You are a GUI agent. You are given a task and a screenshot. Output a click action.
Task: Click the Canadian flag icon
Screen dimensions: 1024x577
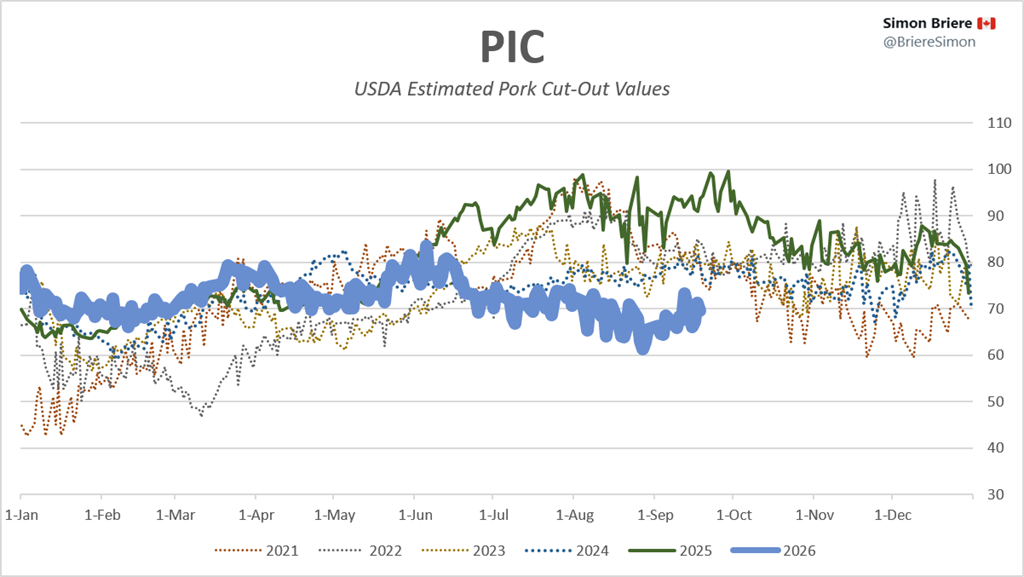(986, 23)
